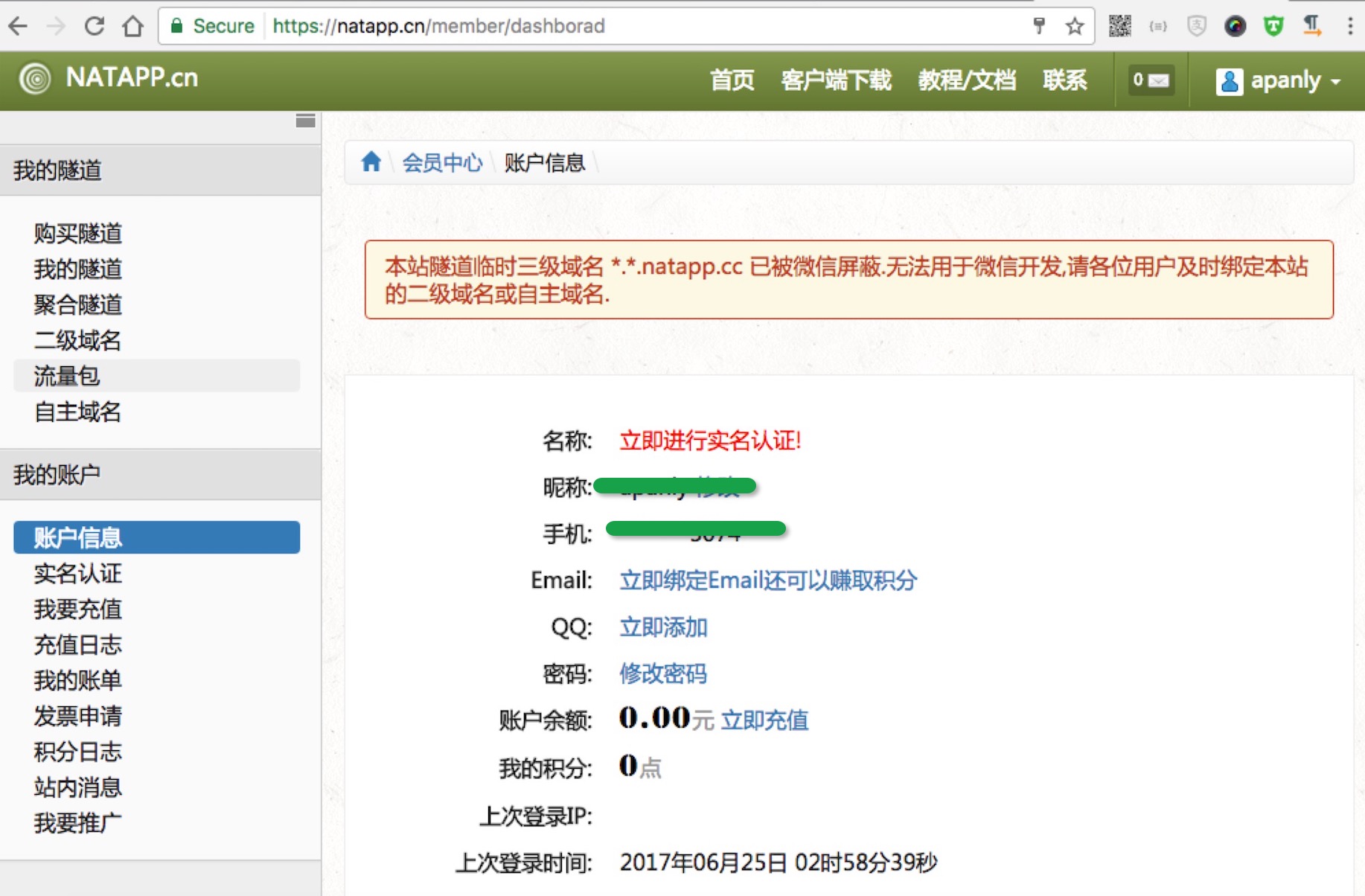The image size is (1365, 896).
Task: Bookmark this page with the star
Action: (1075, 27)
